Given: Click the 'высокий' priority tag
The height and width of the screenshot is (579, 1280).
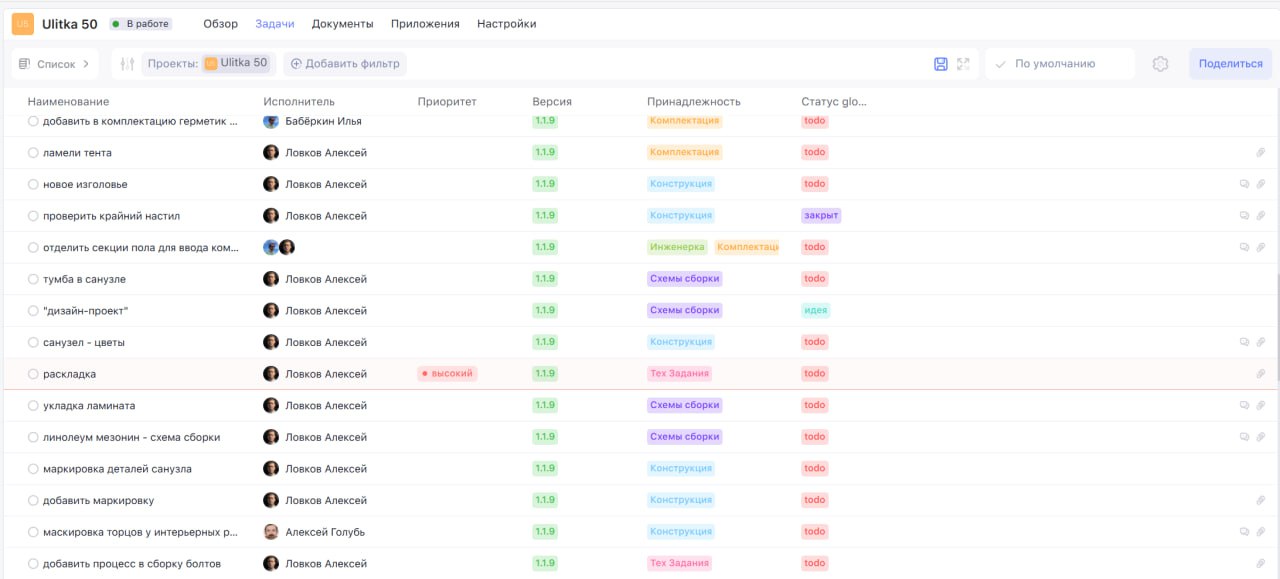Looking at the screenshot, I should 447,374.
